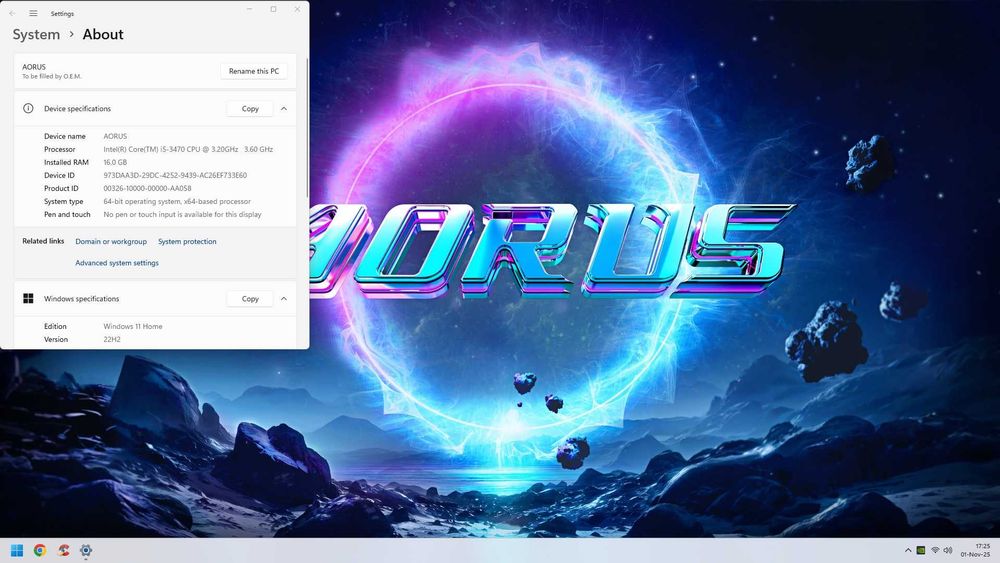Open the NVIDIA tray icon
Image resolution: width=1000 pixels, height=563 pixels.
click(921, 550)
